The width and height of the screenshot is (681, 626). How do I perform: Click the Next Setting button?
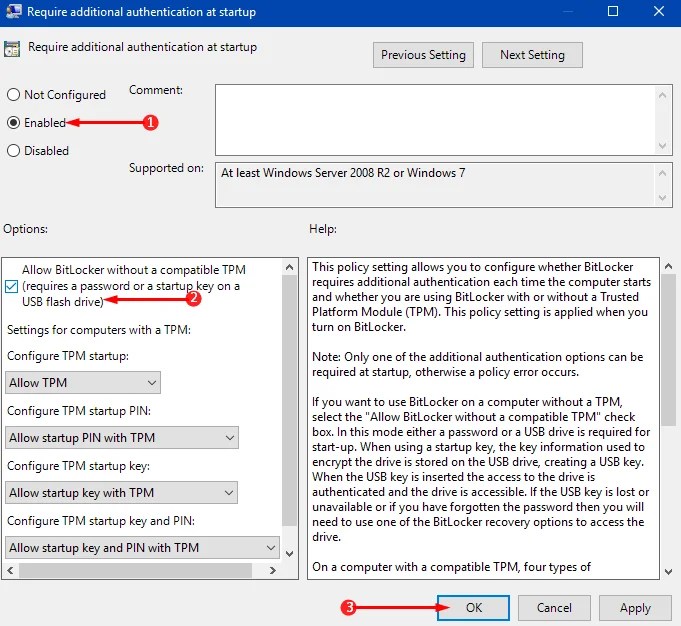[x=532, y=55]
